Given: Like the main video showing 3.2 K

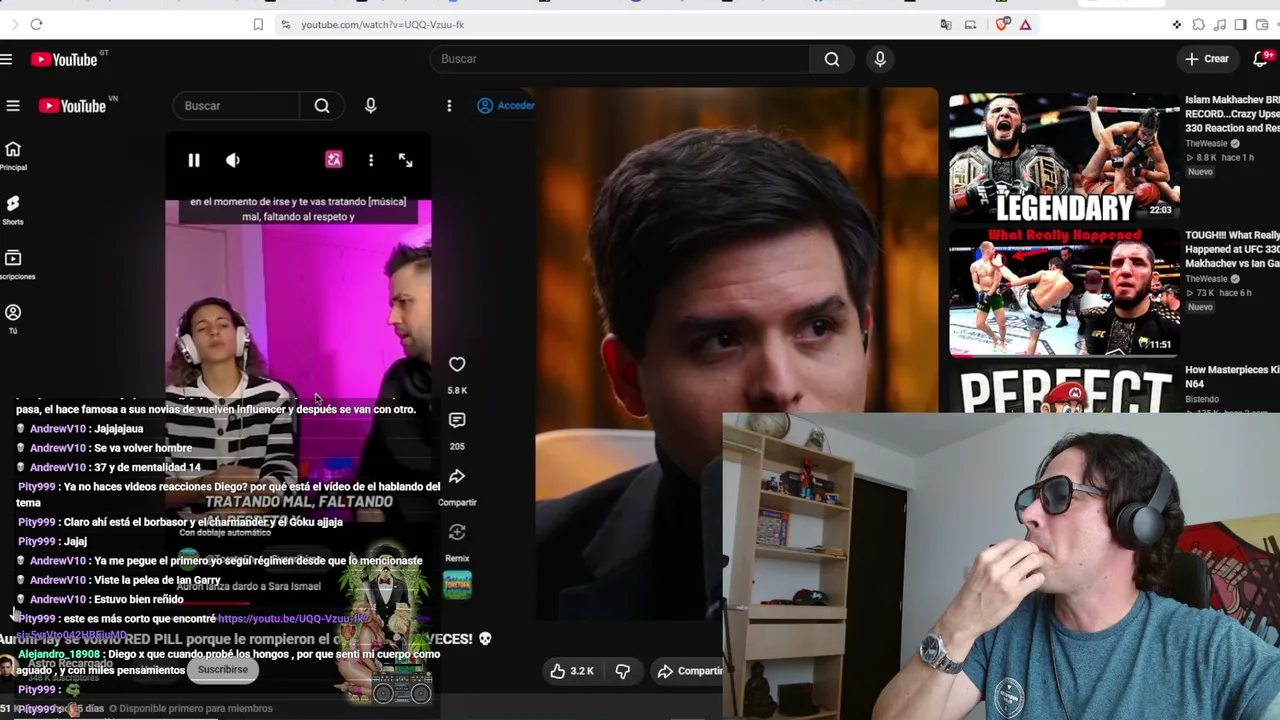Looking at the screenshot, I should (572, 671).
